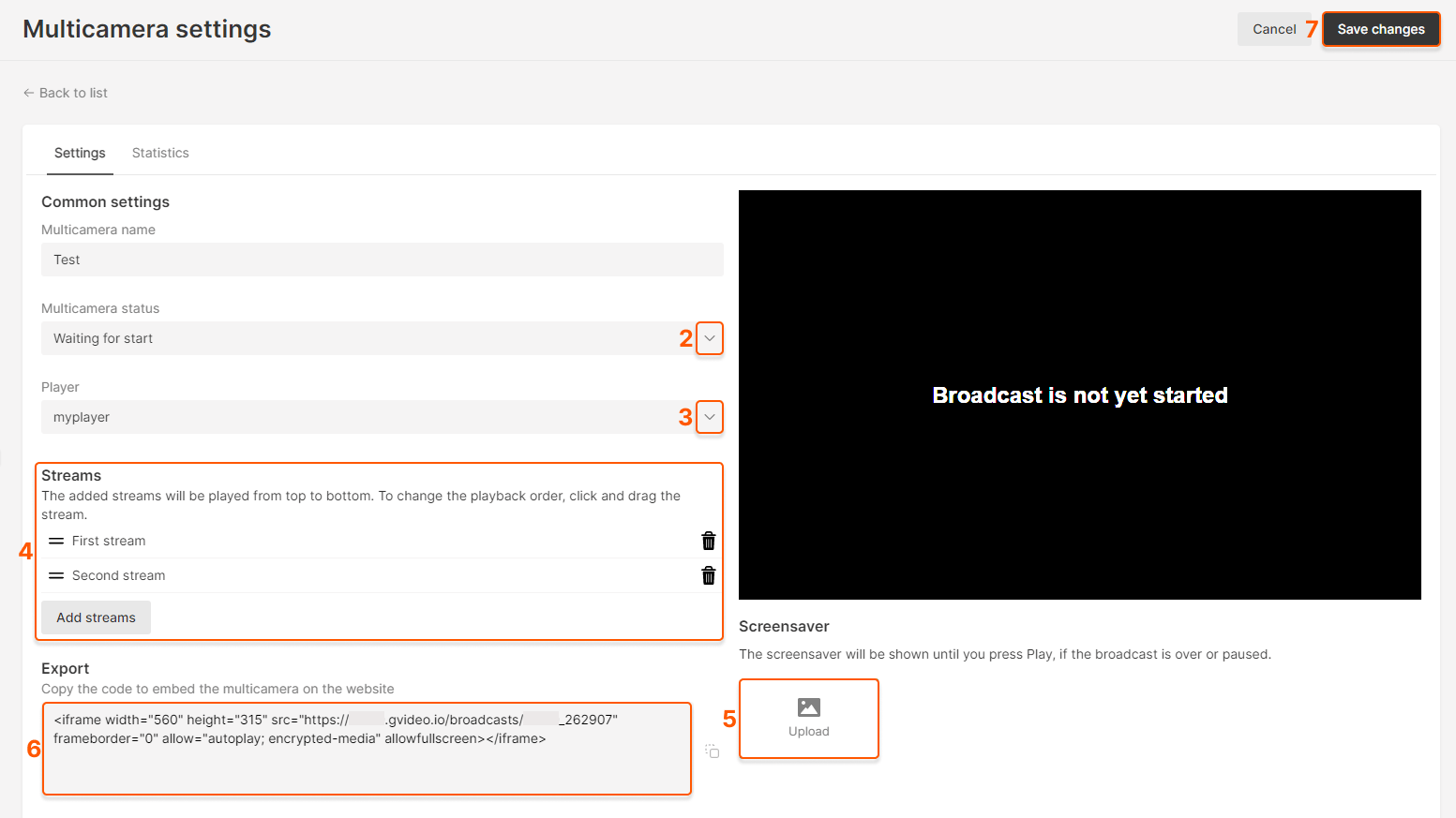Save changes to multicamera settings
This screenshot has height=818, width=1456.
point(1381,29)
